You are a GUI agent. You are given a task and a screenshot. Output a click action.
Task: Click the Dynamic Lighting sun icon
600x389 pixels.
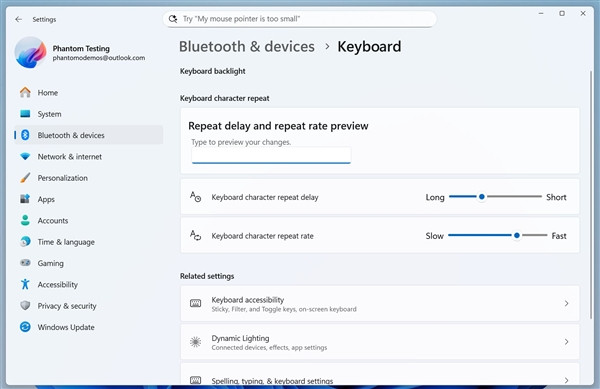pos(196,342)
